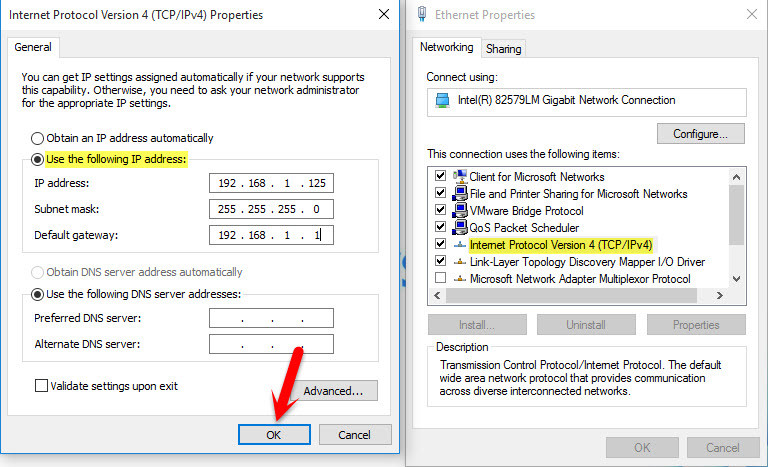768x467 pixels.
Task: Open the Networking tab
Action: click(446, 47)
